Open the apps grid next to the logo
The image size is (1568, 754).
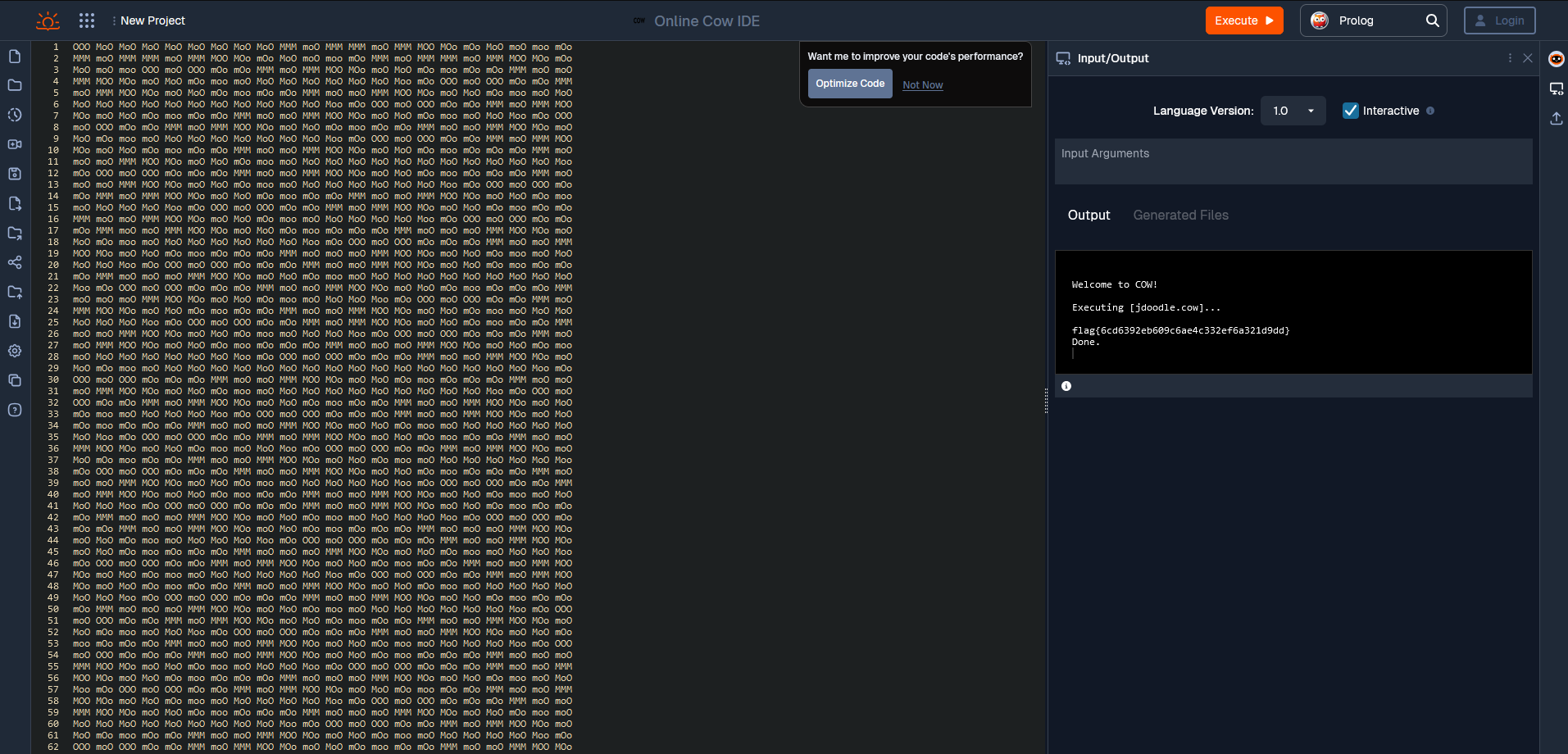pos(87,20)
